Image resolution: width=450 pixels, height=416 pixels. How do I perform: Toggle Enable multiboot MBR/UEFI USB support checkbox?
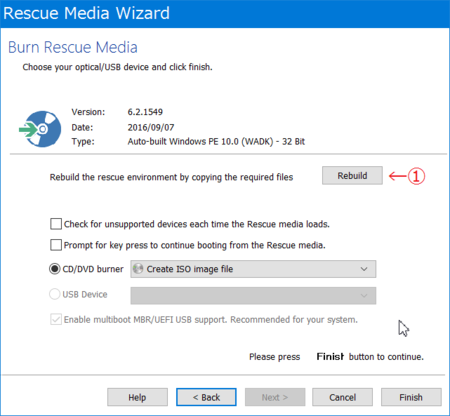56,319
